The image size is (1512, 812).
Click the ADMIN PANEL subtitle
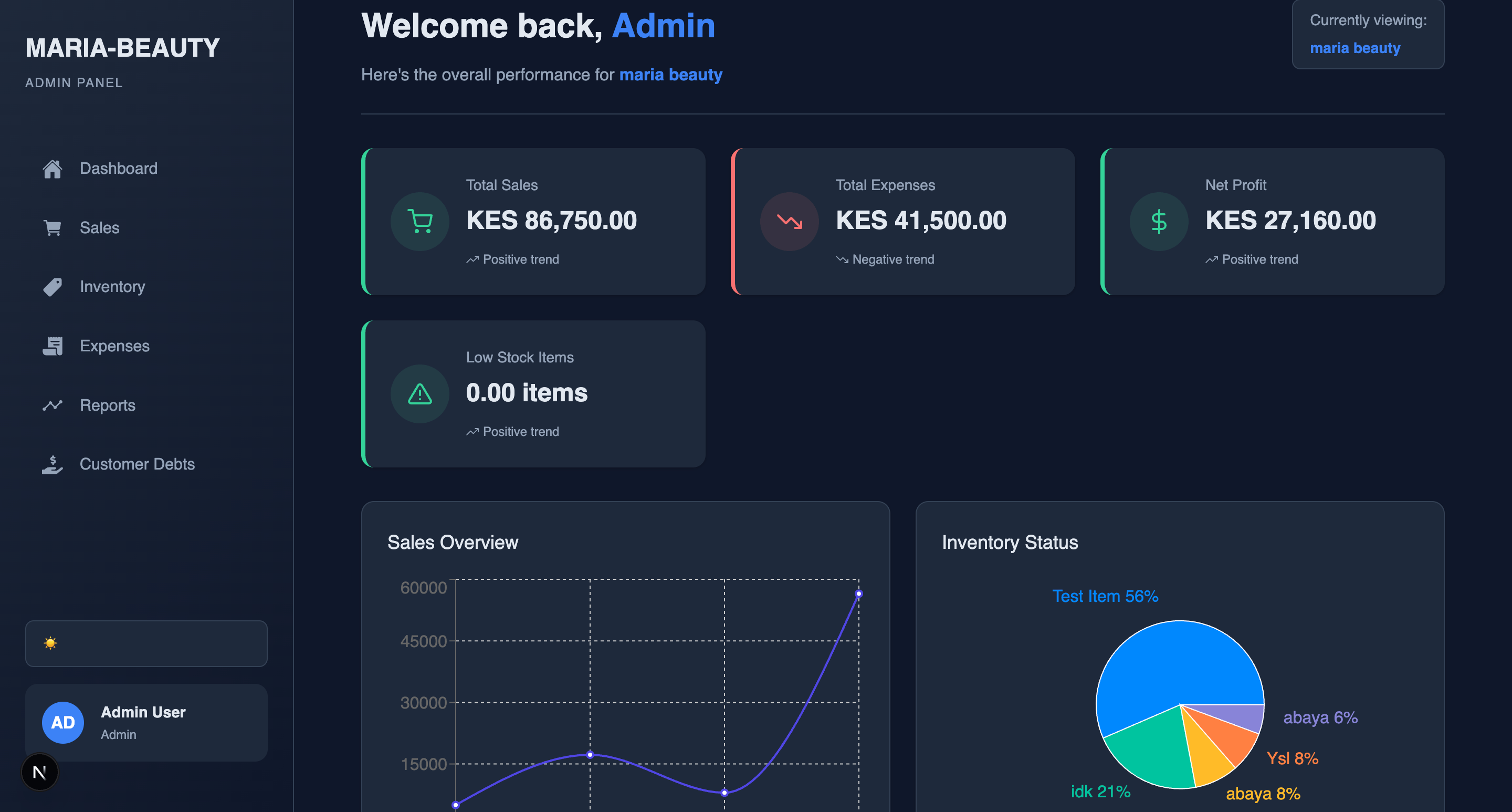[x=74, y=83]
